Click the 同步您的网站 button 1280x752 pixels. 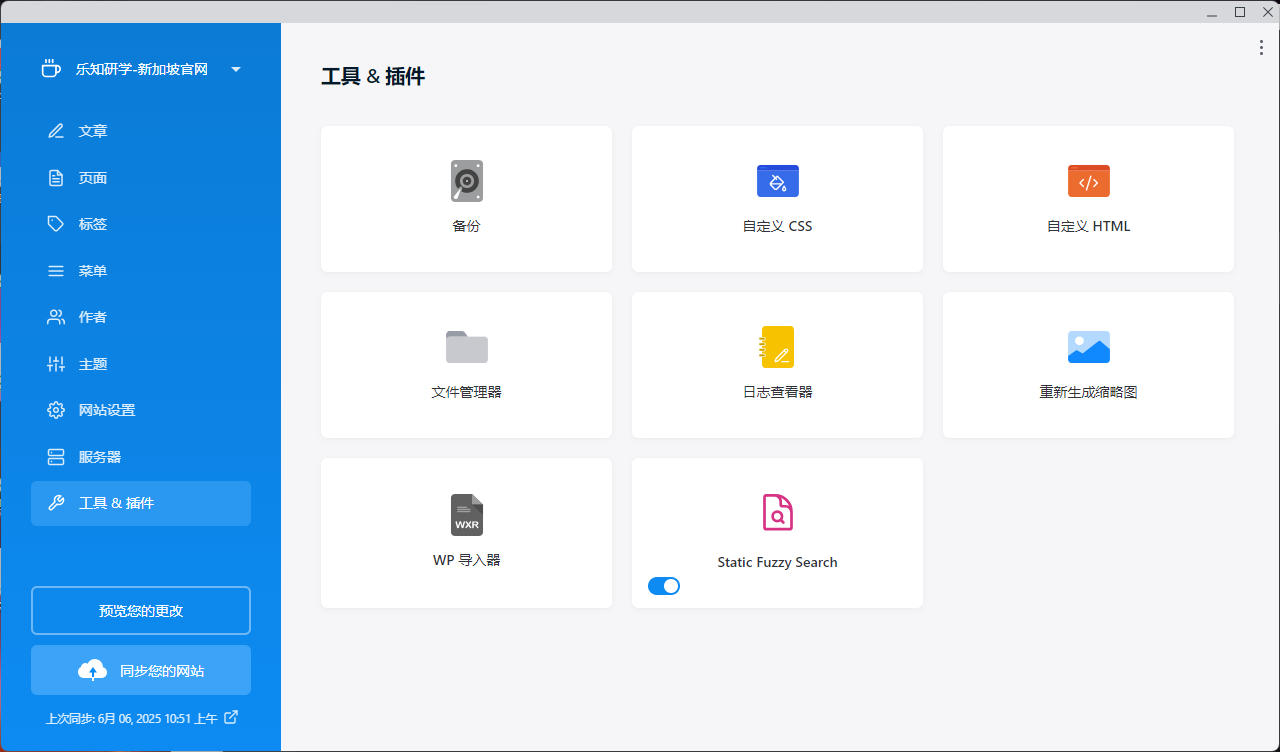pos(141,670)
